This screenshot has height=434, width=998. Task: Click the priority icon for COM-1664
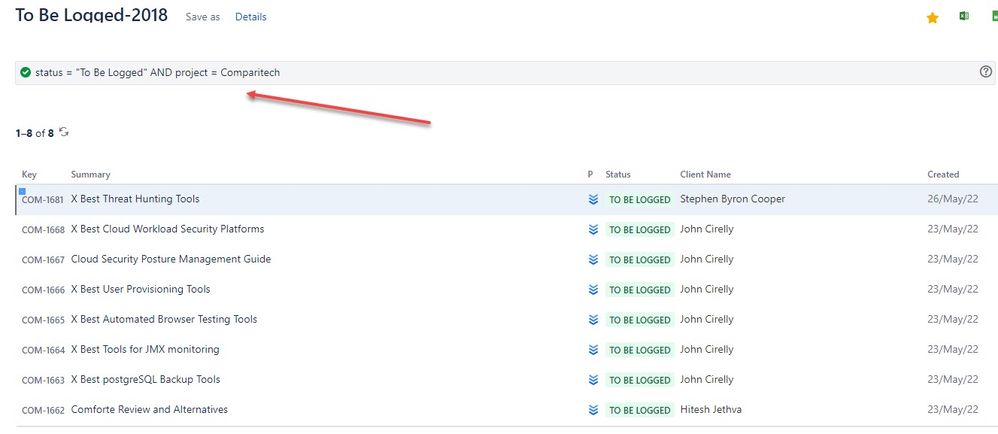click(x=593, y=349)
